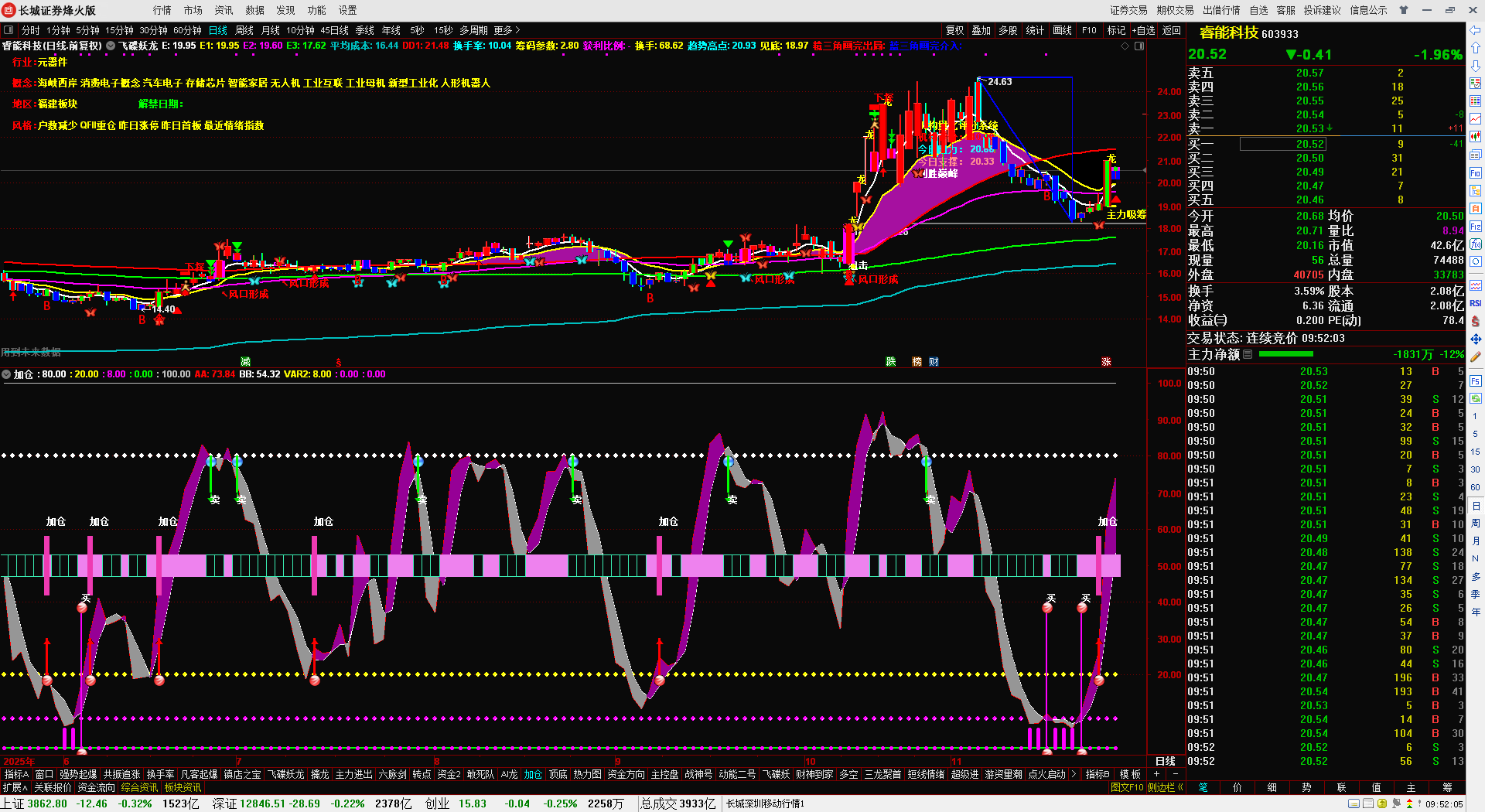
Task: Switch to the 飞碟妖龙 indicator tab
Action: pos(286,774)
